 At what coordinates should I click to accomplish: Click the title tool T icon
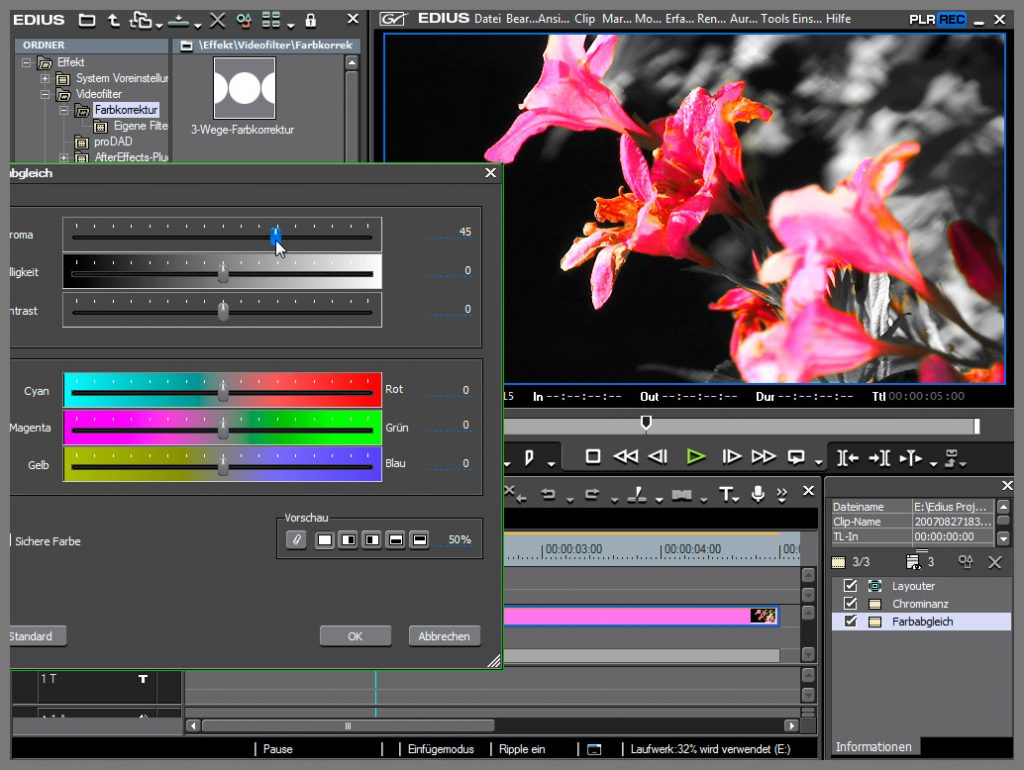pos(727,494)
